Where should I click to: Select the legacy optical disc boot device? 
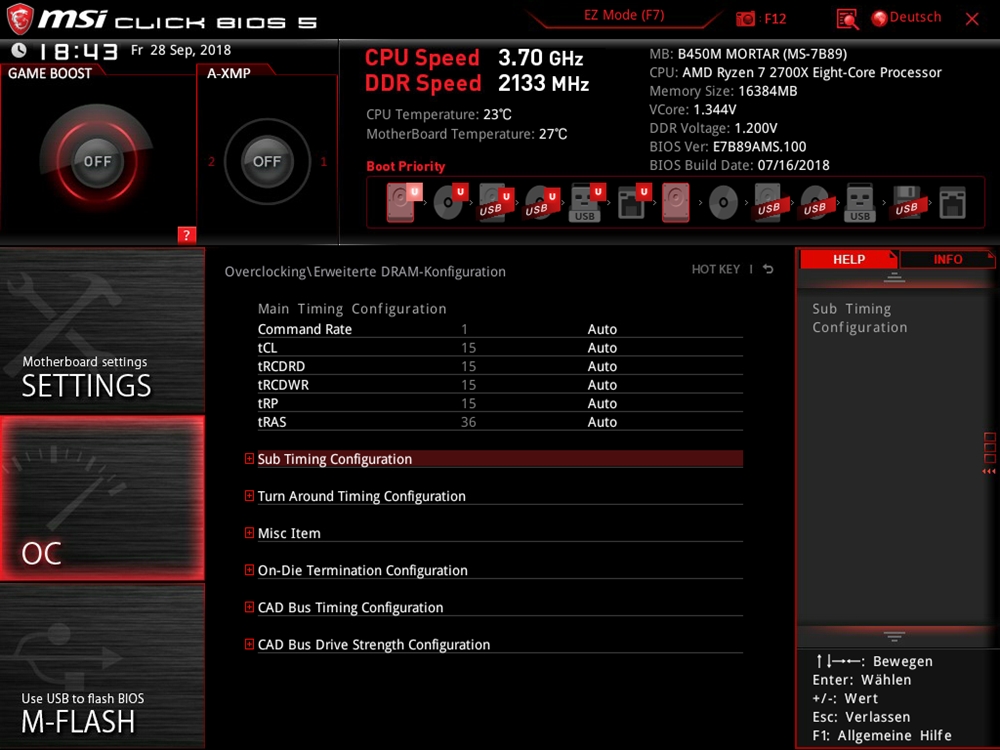[723, 203]
